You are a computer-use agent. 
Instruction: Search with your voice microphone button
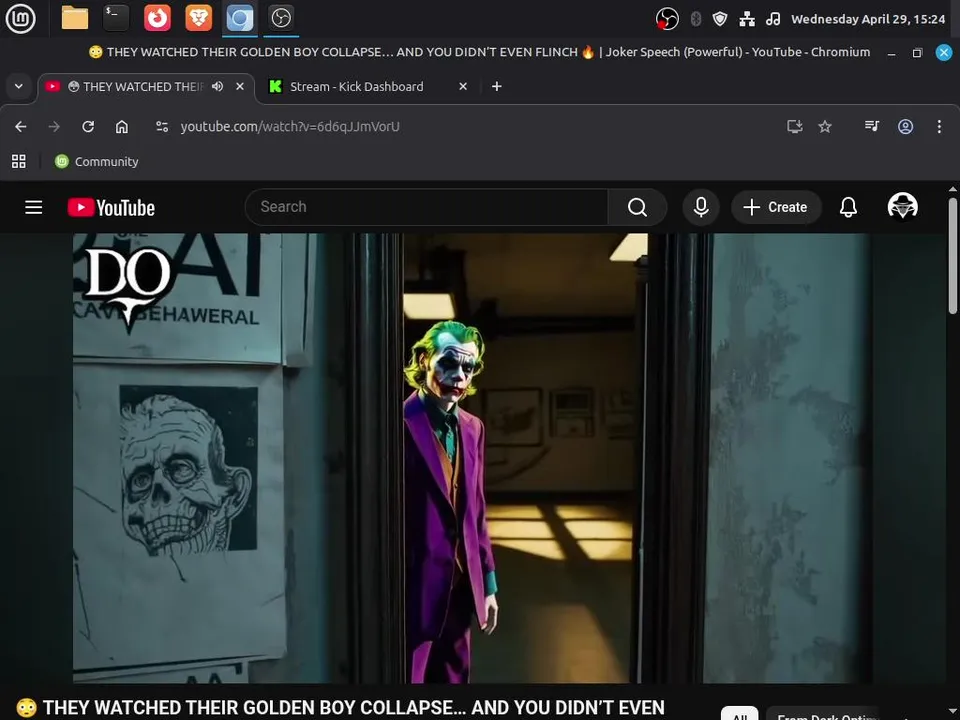tap(701, 208)
